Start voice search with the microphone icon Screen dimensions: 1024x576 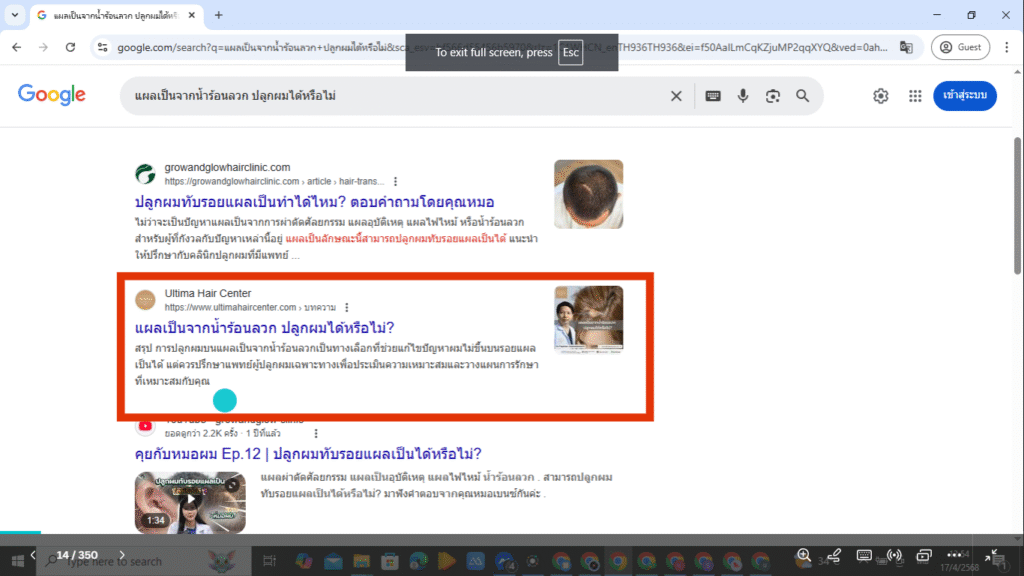(742, 95)
